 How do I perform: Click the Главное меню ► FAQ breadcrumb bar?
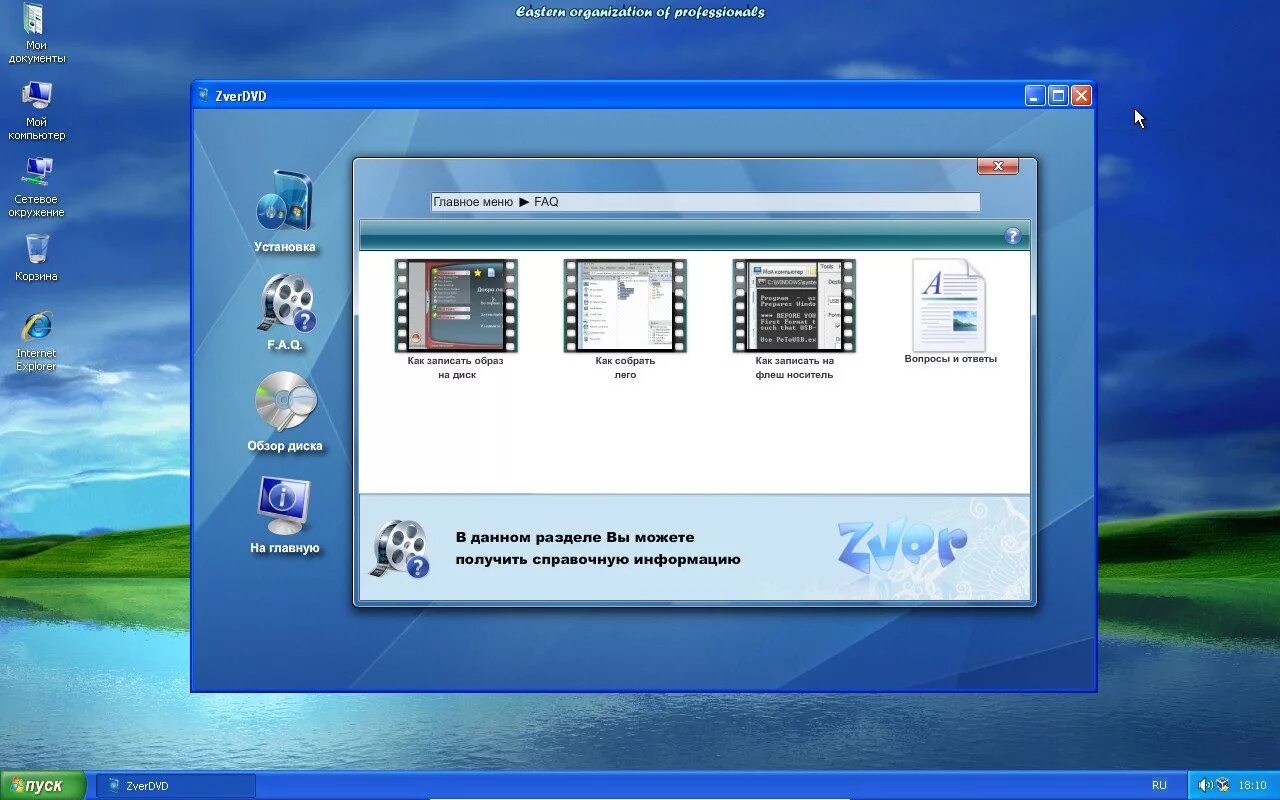pos(705,202)
